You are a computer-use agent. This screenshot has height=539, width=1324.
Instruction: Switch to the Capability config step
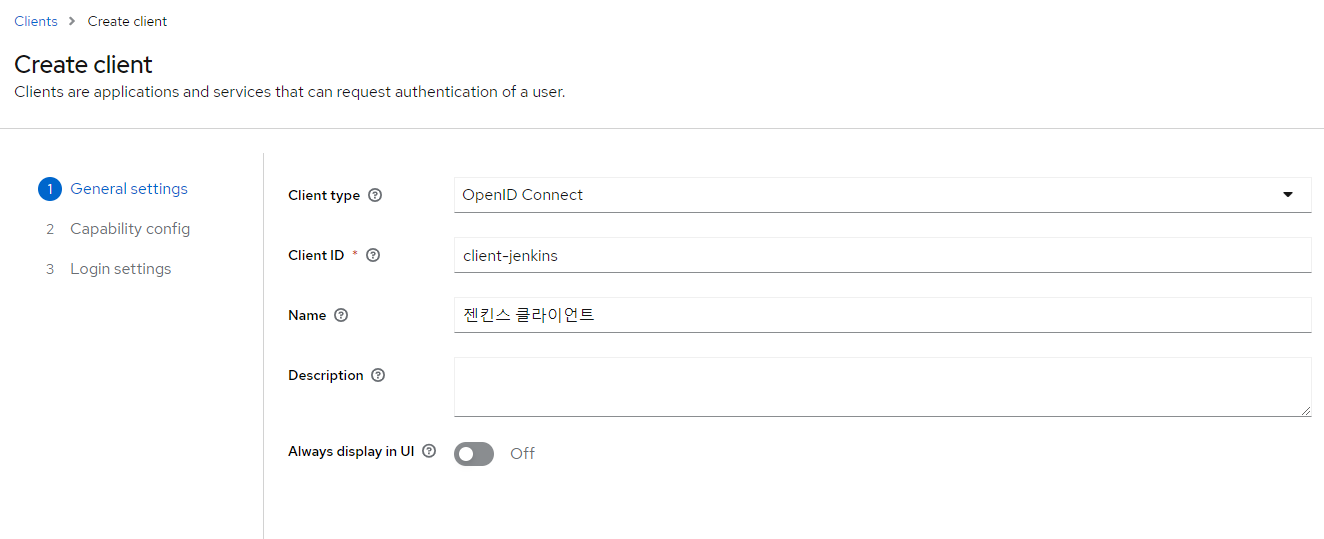coord(129,229)
